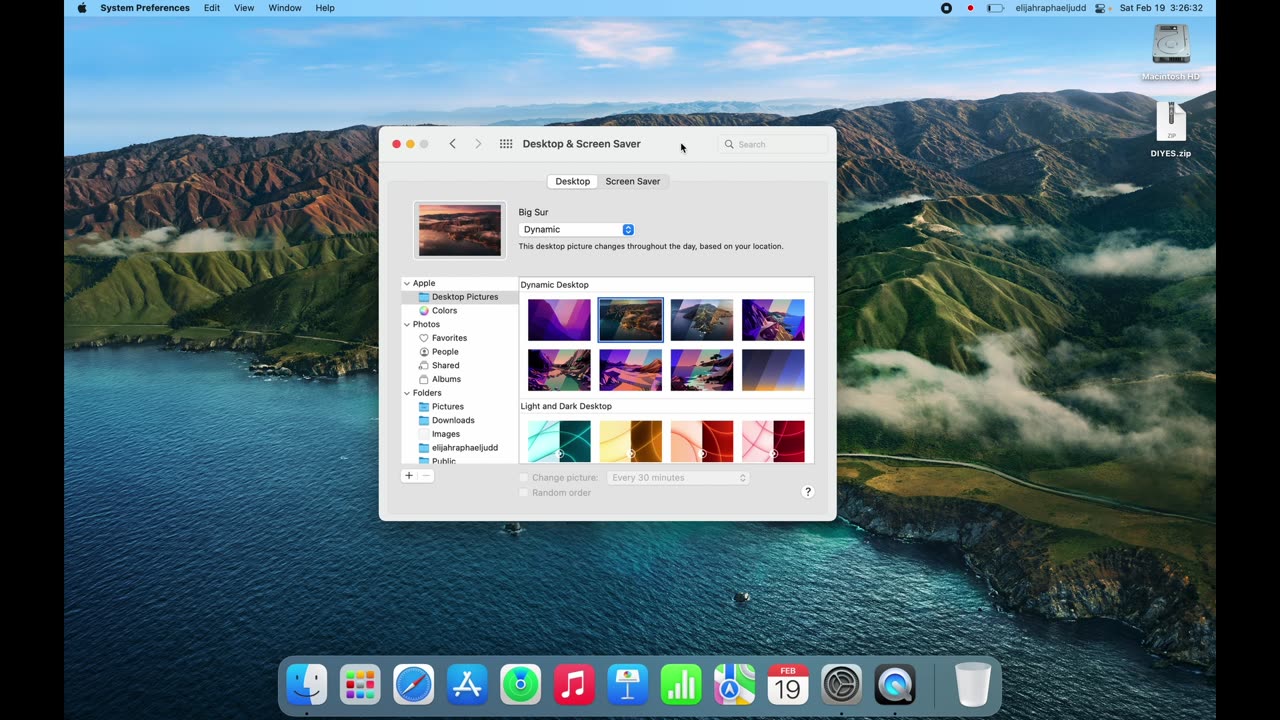Select the People photo album
Viewport: 1280px width, 720px height.
pos(445,352)
